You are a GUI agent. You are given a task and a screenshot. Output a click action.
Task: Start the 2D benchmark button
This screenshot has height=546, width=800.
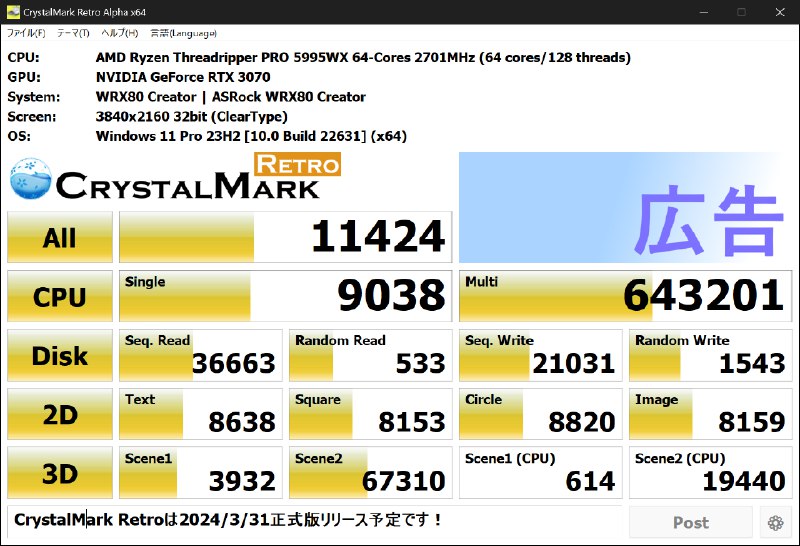click(60, 414)
